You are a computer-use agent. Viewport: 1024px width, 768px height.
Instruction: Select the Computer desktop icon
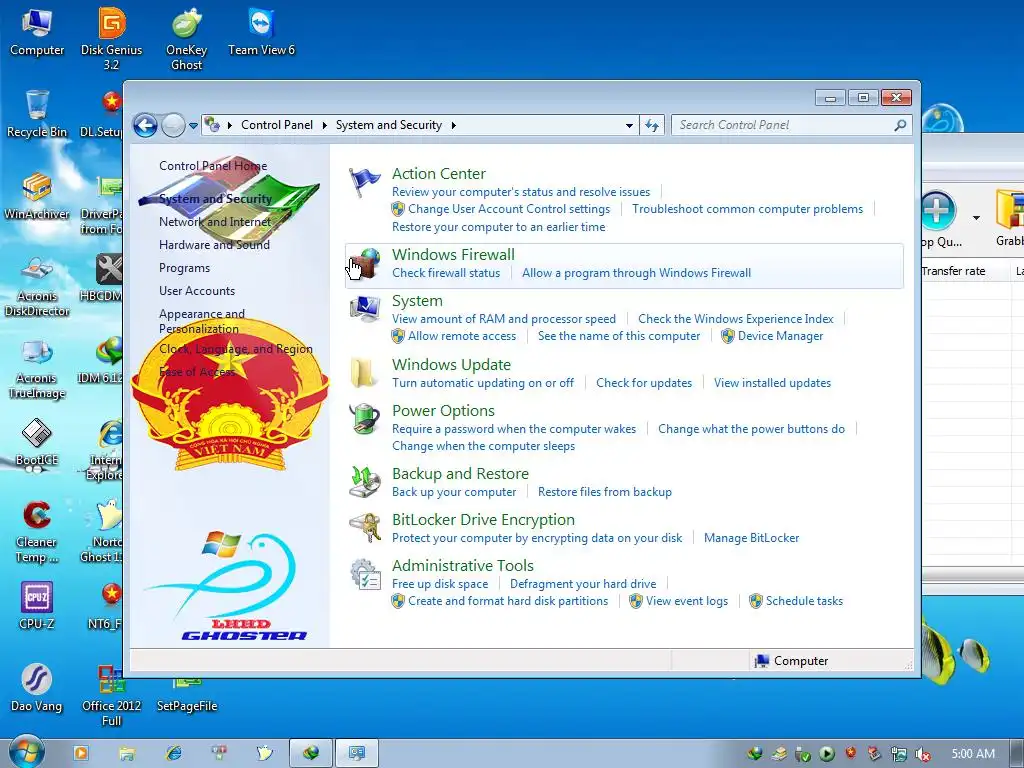point(37,31)
